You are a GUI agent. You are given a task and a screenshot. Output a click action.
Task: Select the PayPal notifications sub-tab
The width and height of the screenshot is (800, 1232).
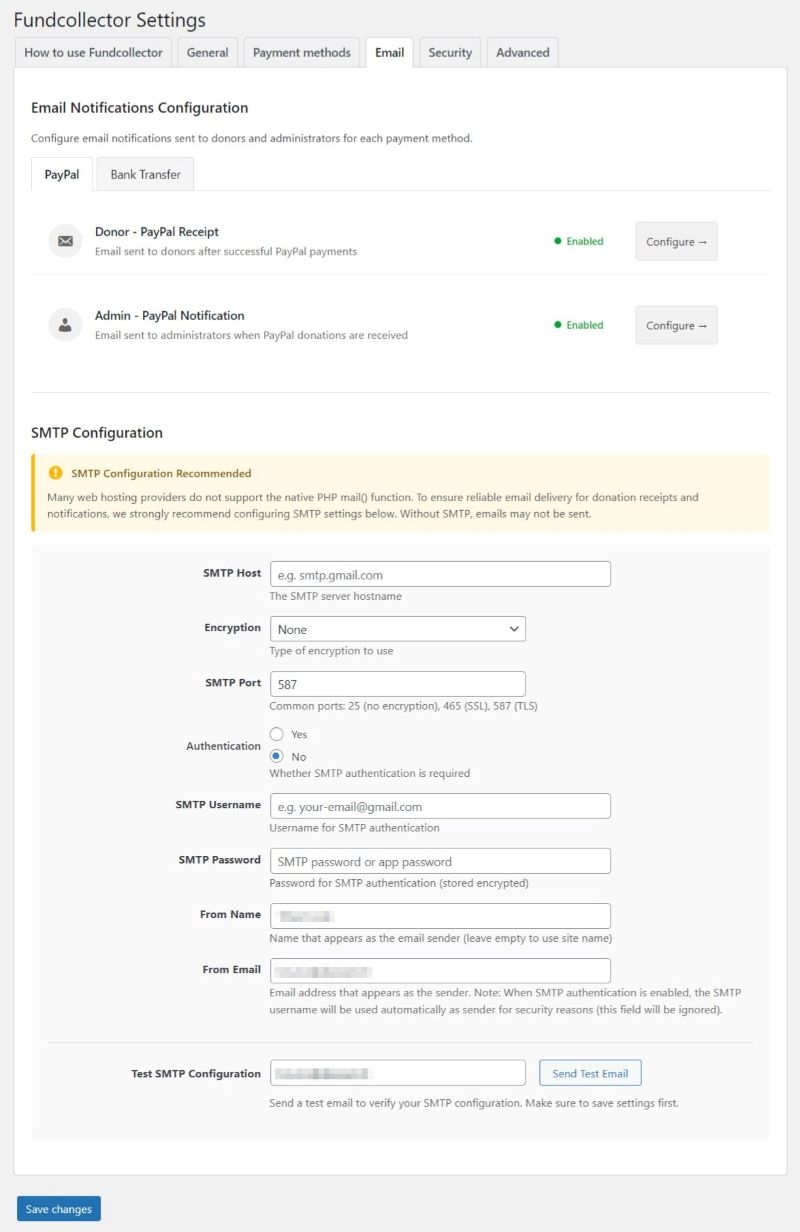coord(62,174)
